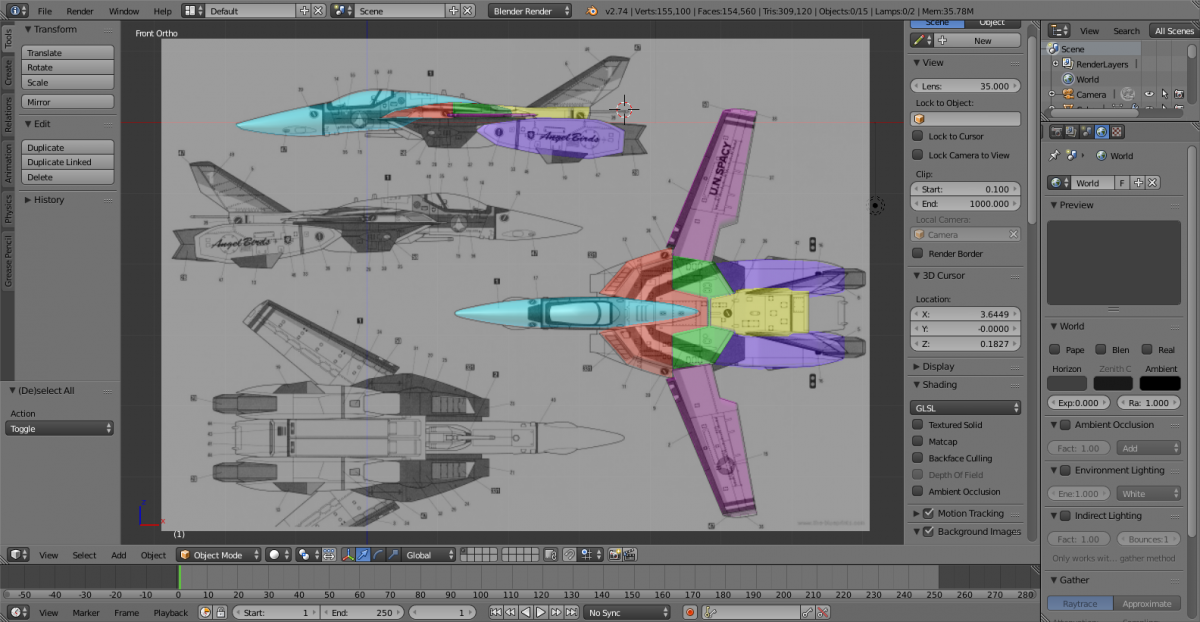1200x622 pixels.
Task: Enable Backface Culling checkbox
Action: [x=918, y=458]
